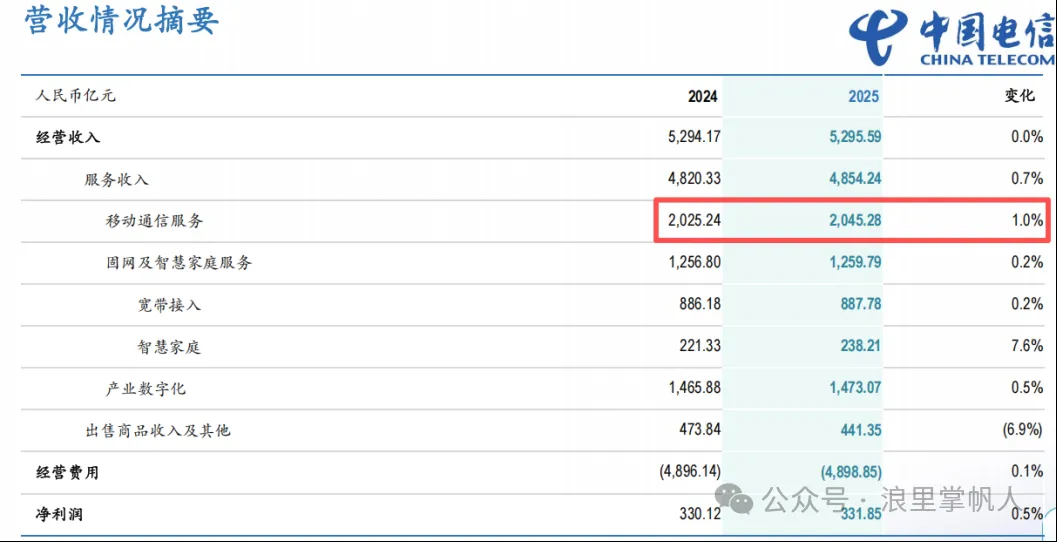Select the 0.7% change for 服务收入
1057x542 pixels.
tap(1027, 179)
